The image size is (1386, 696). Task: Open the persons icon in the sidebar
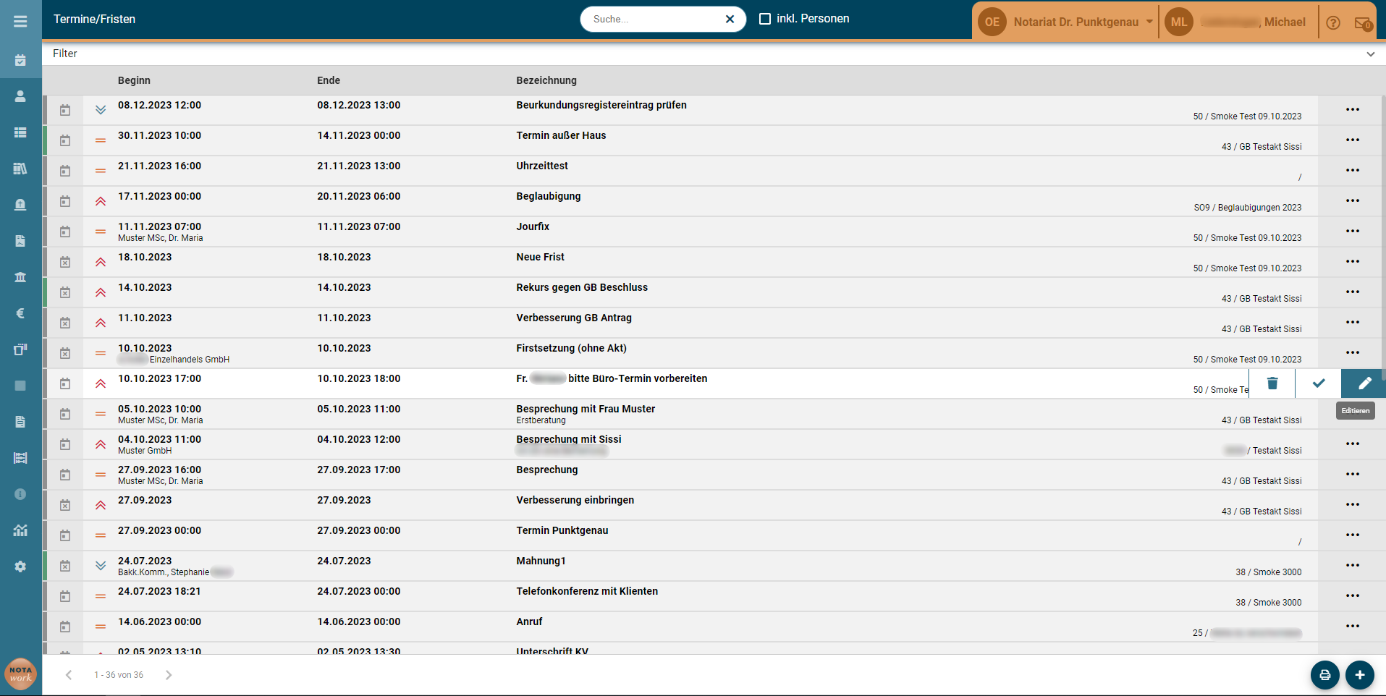[20, 96]
